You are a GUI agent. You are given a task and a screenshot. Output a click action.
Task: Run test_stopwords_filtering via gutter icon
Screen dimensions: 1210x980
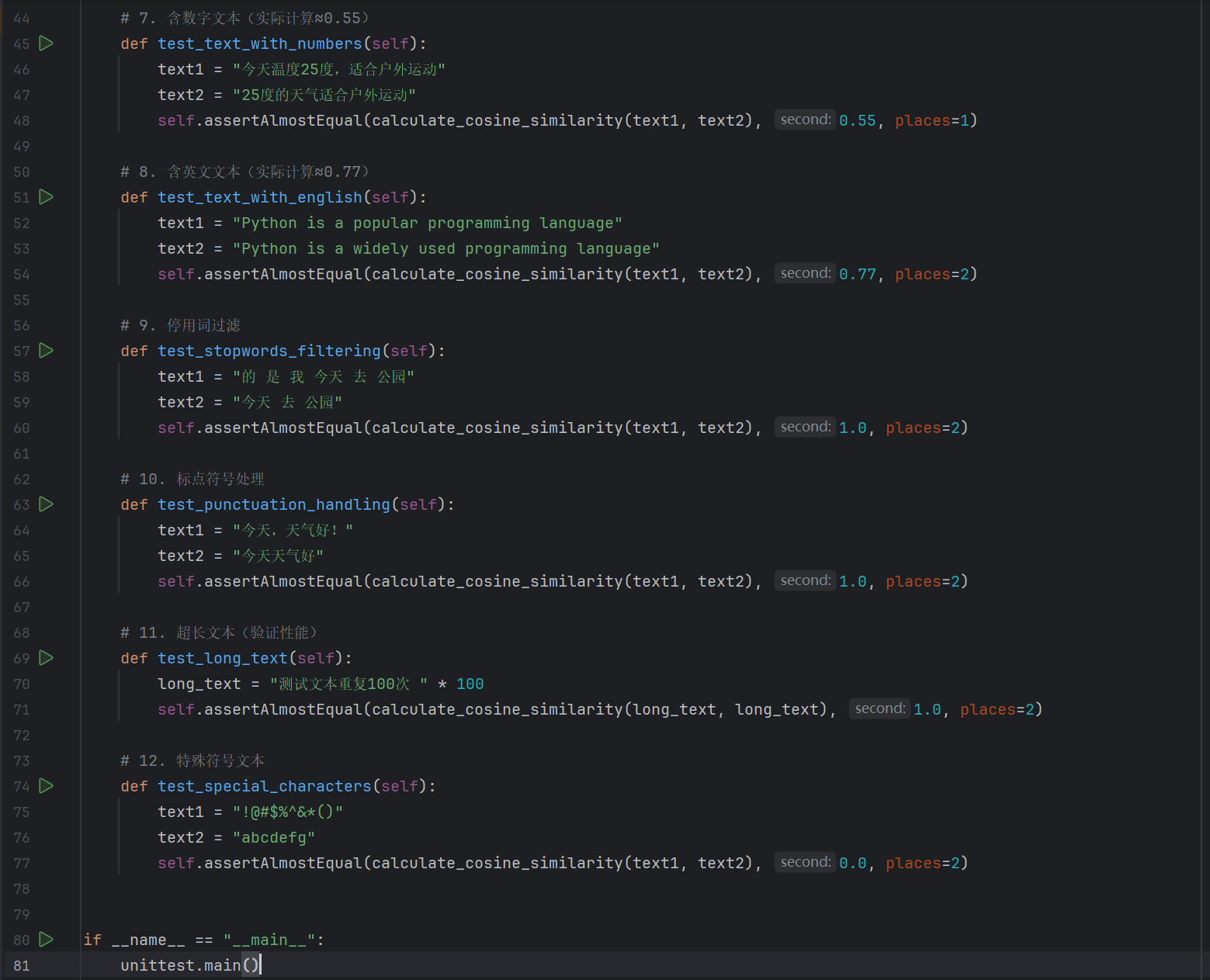pos(47,351)
